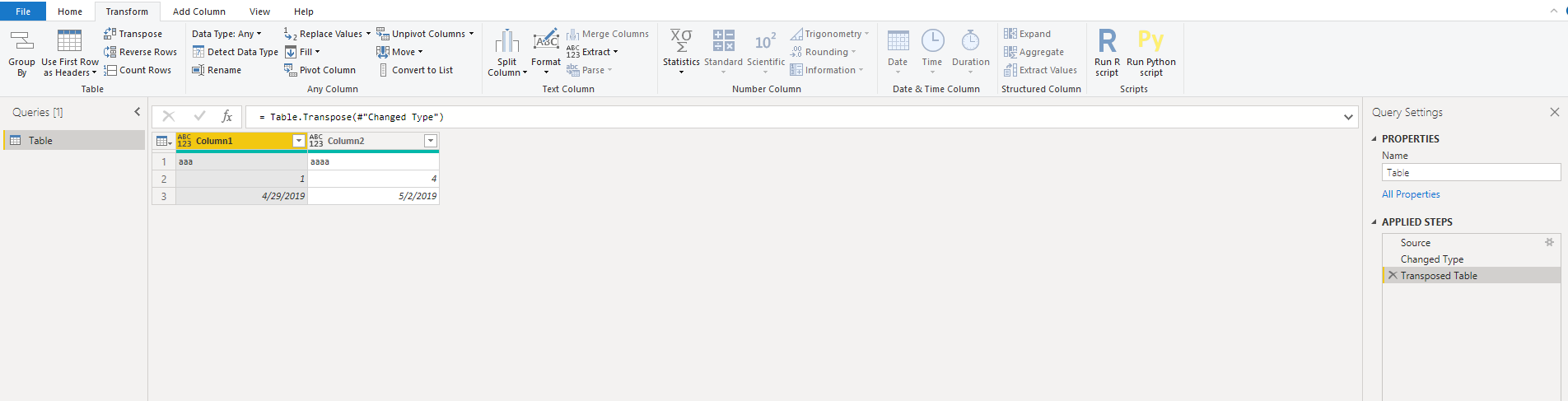Click the Pivot Column icon
This screenshot has height=401, width=1568.
(290, 70)
